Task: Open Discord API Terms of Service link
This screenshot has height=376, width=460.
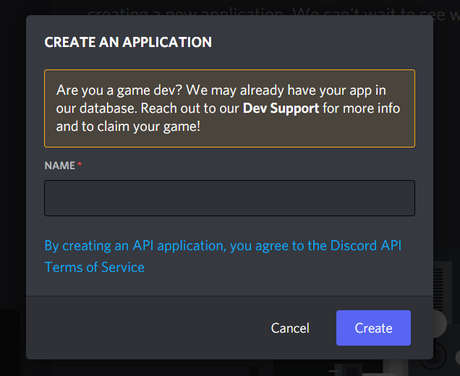Action: click(223, 256)
